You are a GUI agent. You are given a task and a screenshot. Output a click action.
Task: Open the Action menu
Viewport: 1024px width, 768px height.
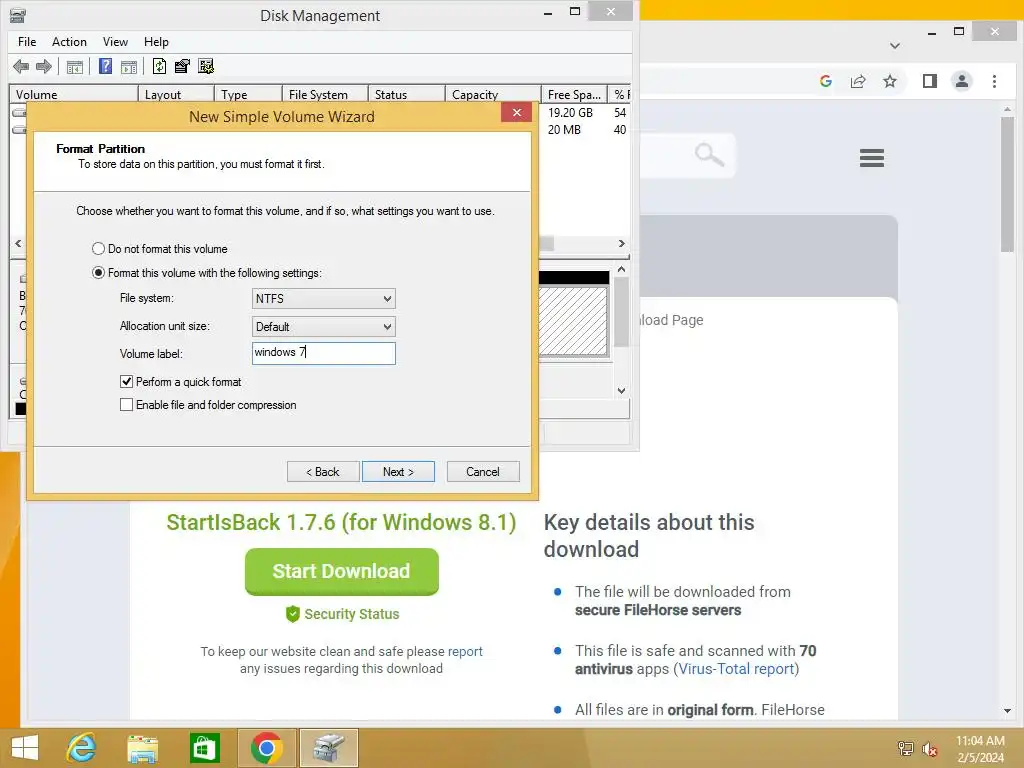point(69,42)
